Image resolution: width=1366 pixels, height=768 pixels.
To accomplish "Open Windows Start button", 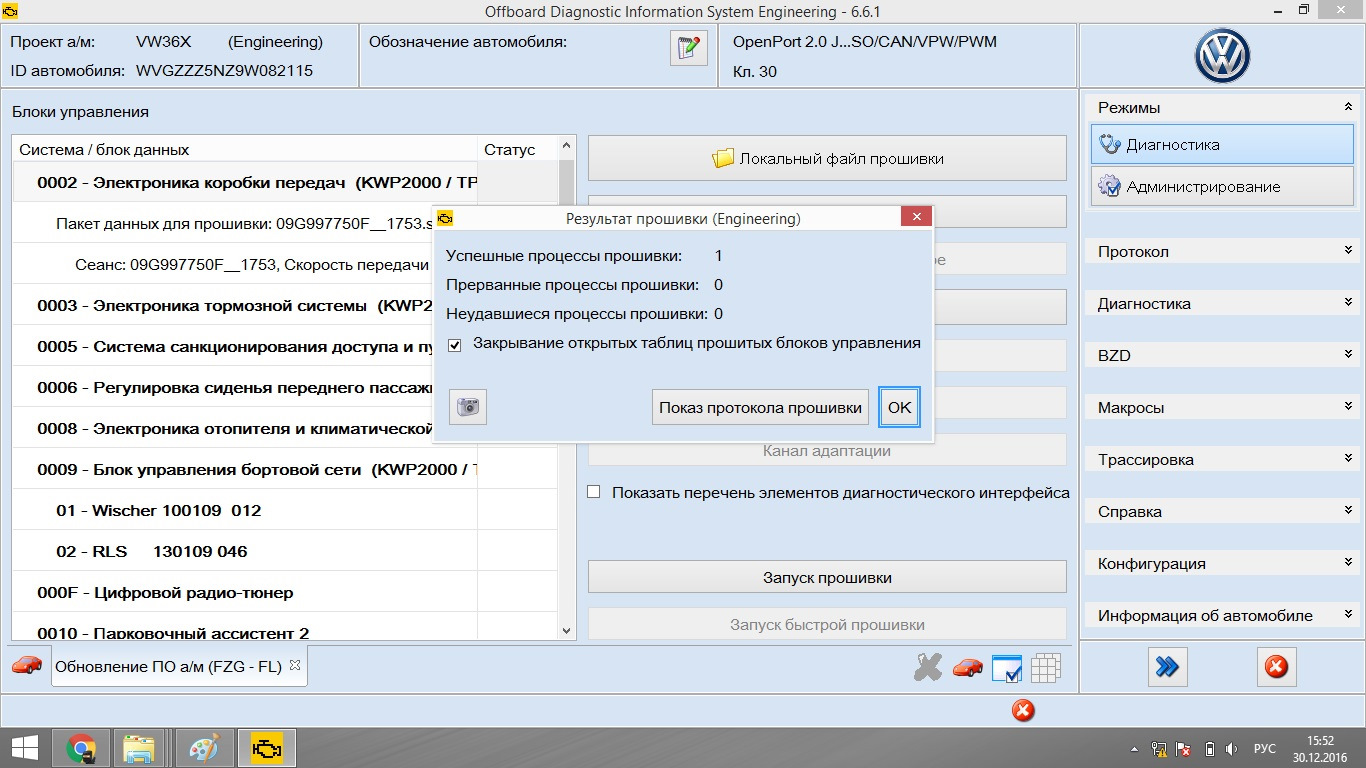I will coord(25,748).
